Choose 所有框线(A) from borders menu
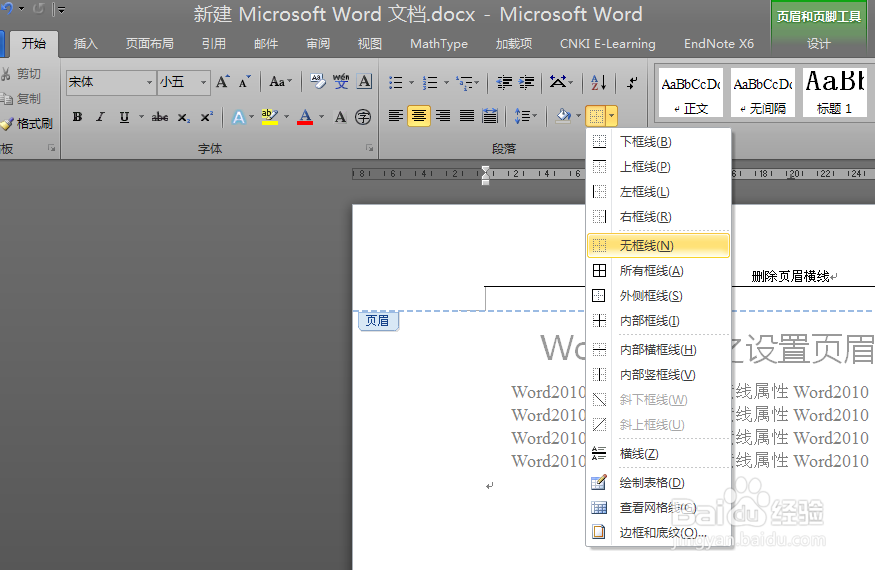Image resolution: width=875 pixels, height=570 pixels. (x=658, y=271)
